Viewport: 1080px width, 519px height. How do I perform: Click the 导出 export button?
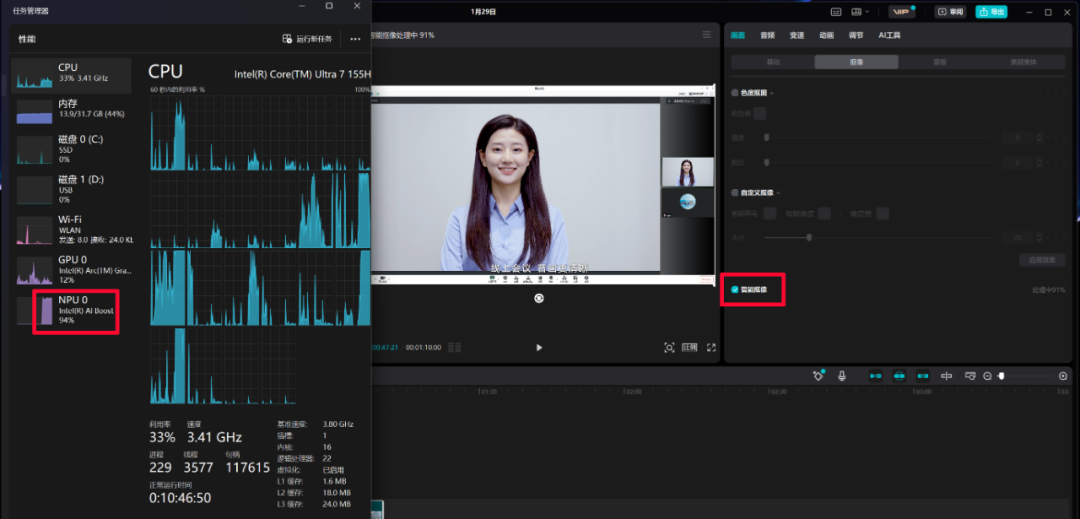pyautogui.click(x=991, y=12)
